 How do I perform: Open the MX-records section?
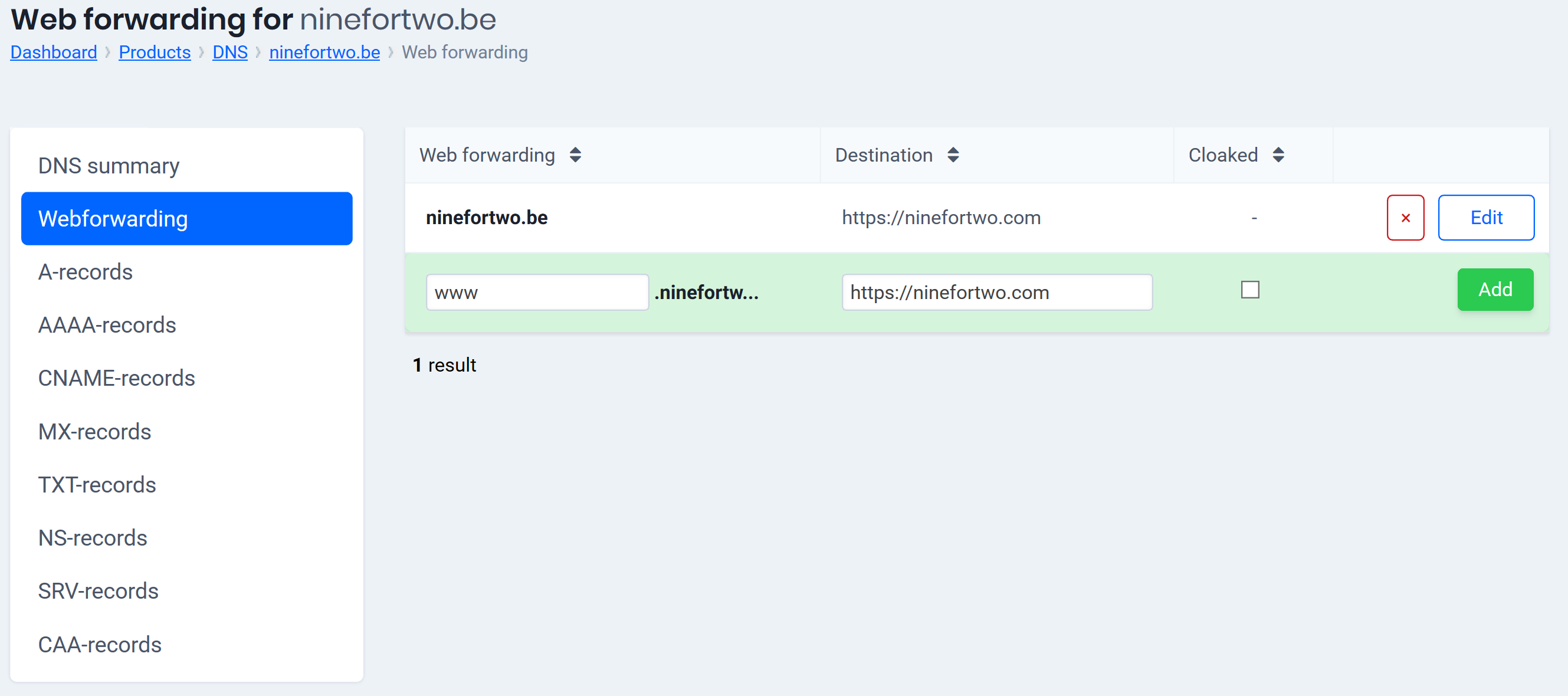point(94,431)
